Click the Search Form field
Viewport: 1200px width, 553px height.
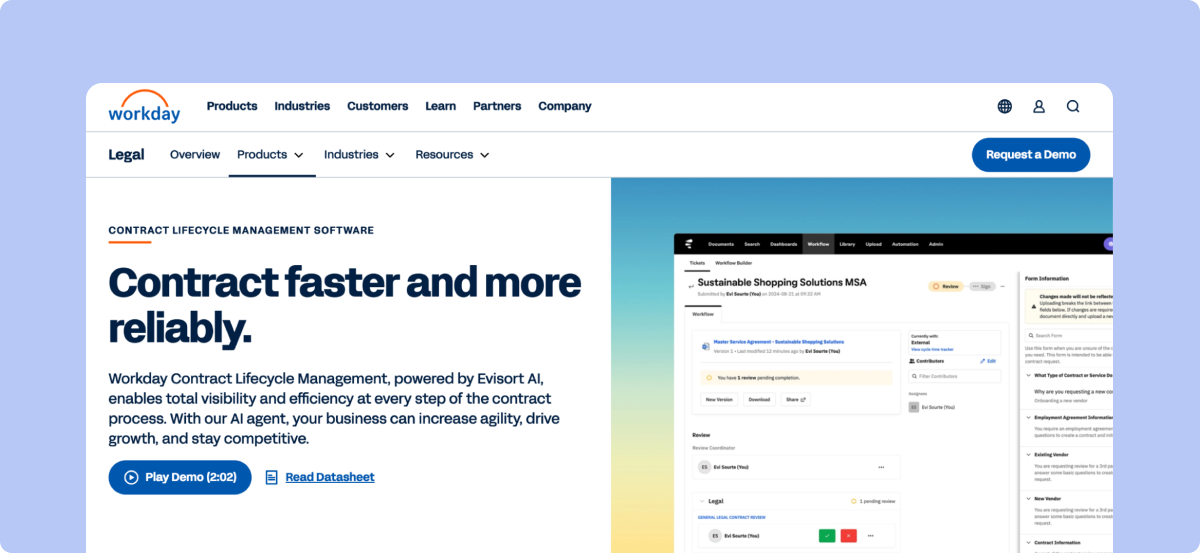(1070, 335)
